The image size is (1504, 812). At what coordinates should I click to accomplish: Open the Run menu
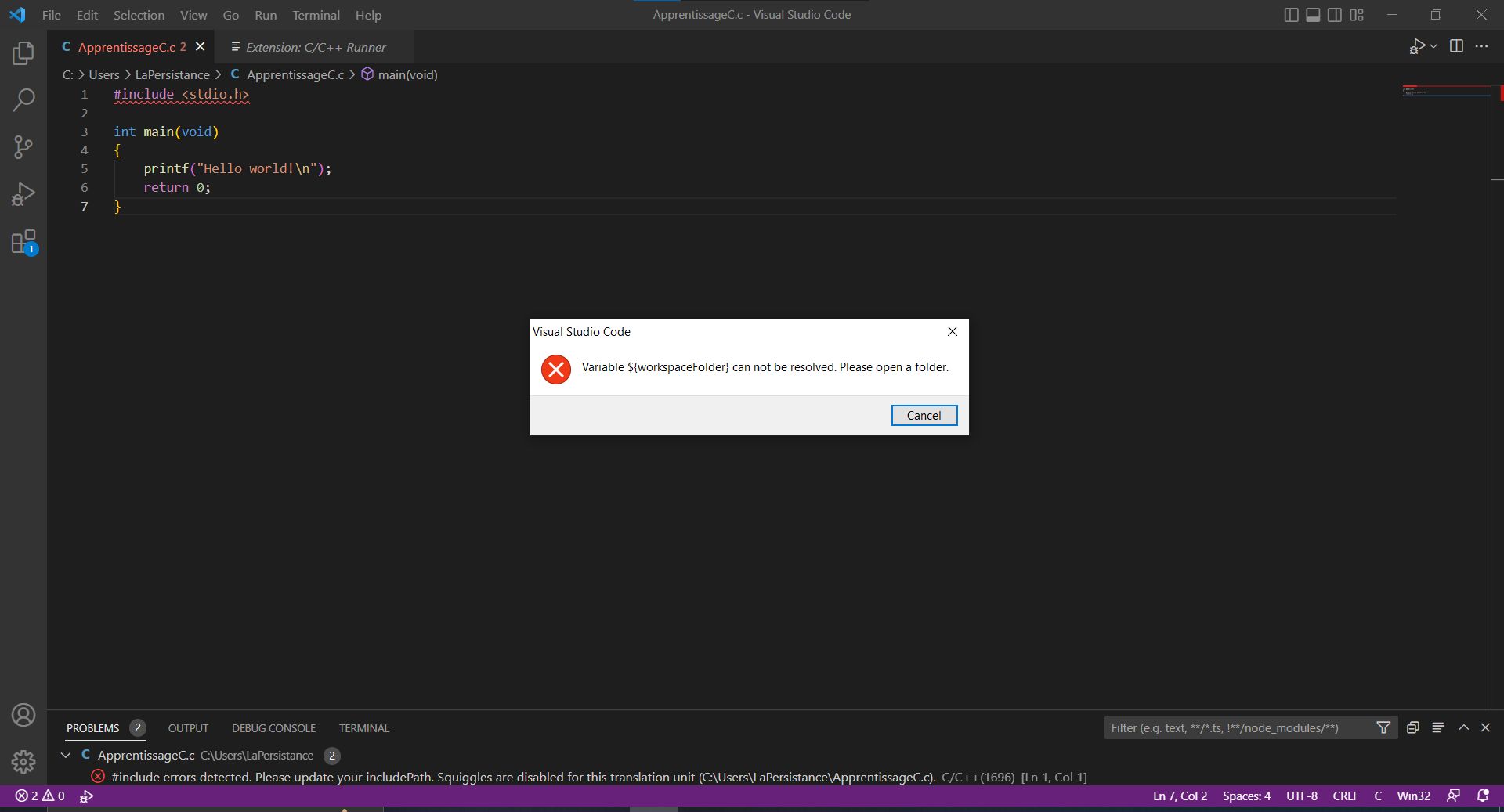pyautogui.click(x=266, y=15)
